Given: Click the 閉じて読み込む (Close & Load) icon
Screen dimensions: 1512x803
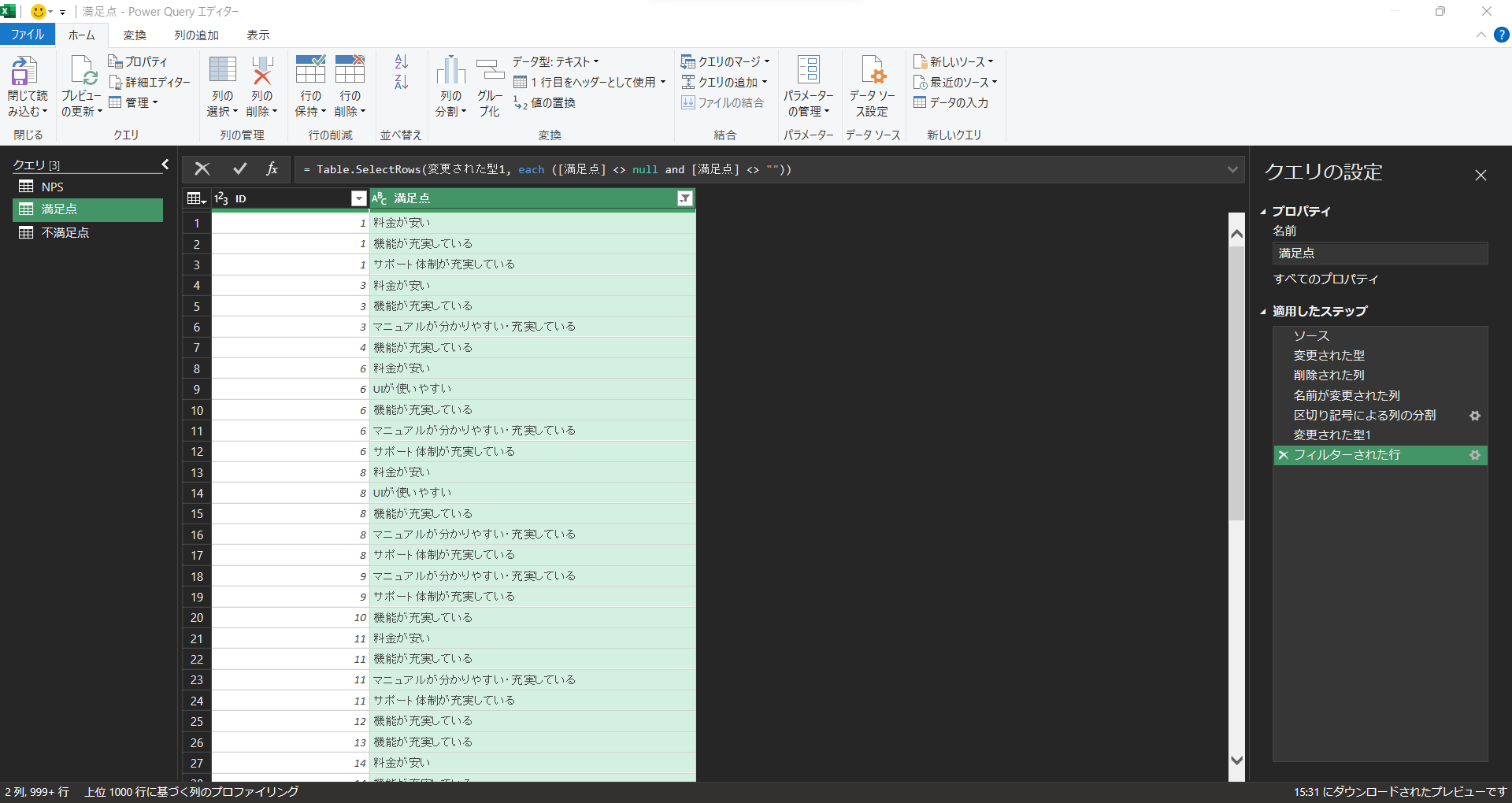Looking at the screenshot, I should pyautogui.click(x=24, y=71).
